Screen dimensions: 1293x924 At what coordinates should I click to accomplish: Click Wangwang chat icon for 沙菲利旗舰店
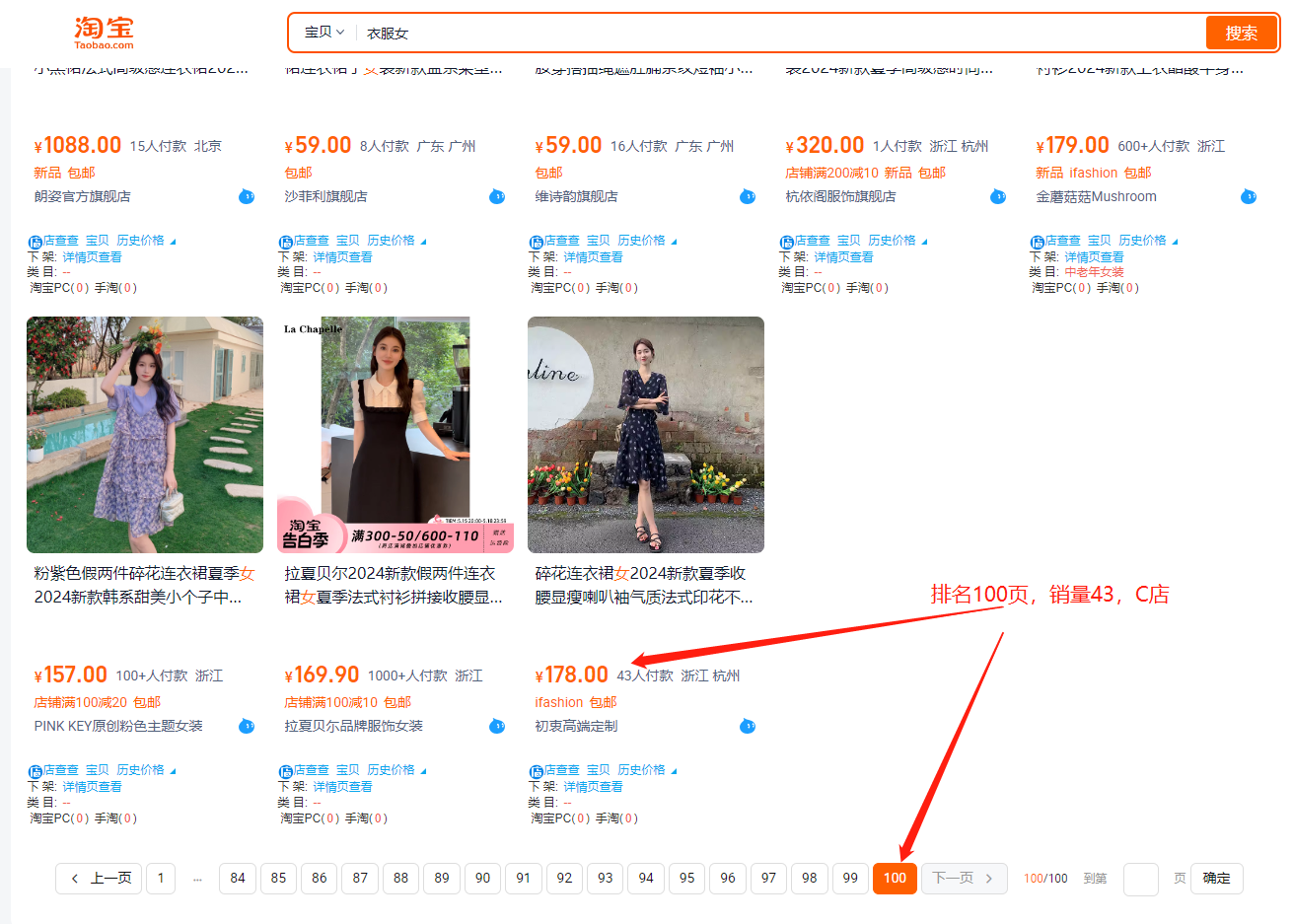tap(497, 196)
